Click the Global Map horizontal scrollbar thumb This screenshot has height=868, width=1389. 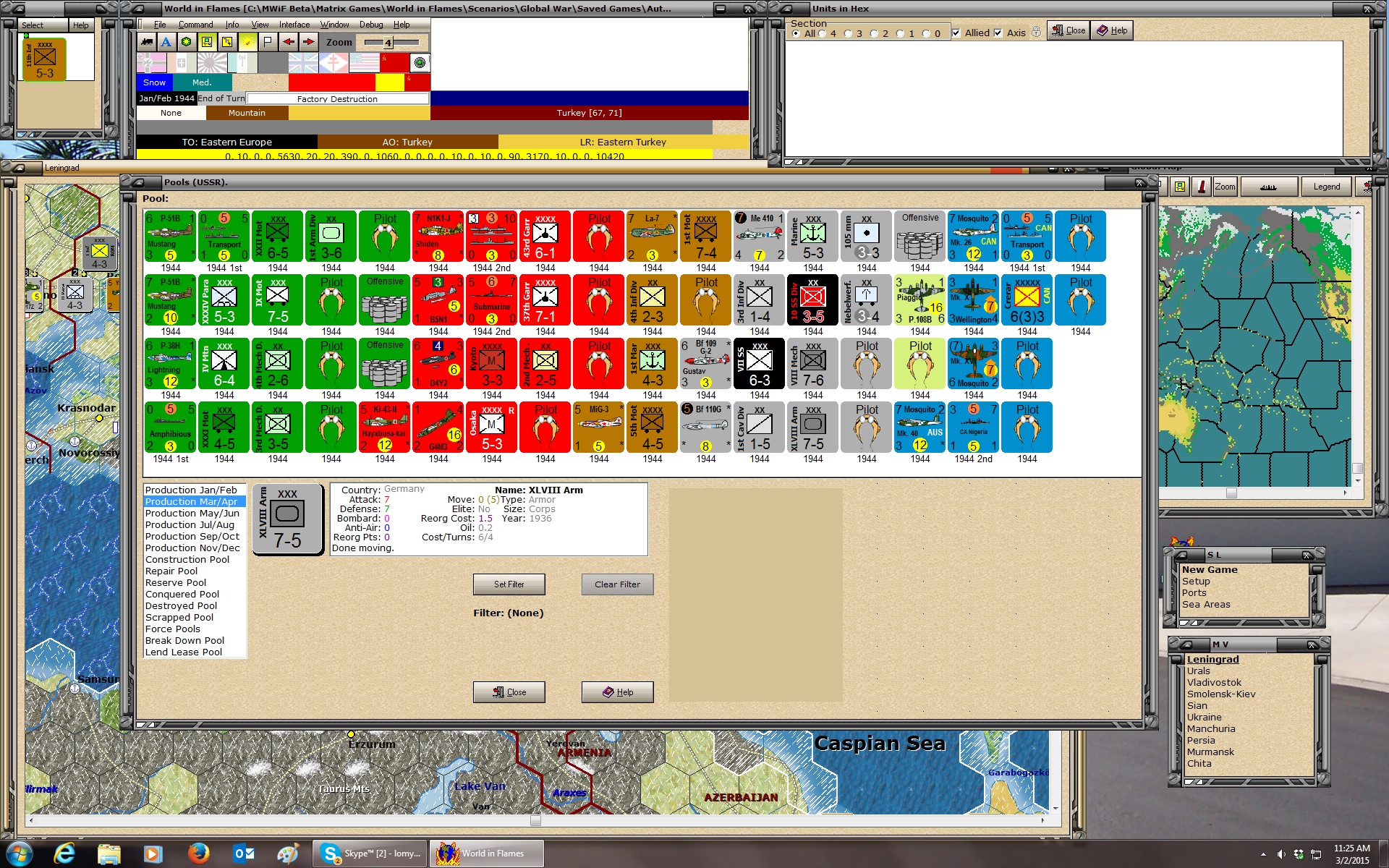click(x=1231, y=493)
